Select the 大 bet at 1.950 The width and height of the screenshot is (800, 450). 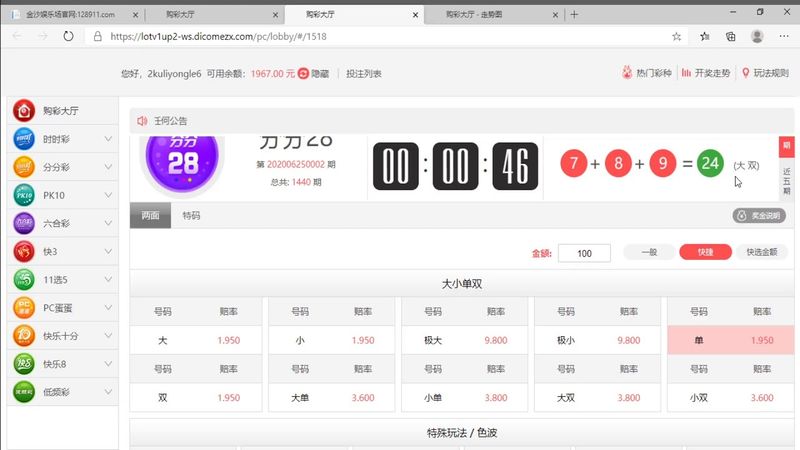(x=196, y=340)
